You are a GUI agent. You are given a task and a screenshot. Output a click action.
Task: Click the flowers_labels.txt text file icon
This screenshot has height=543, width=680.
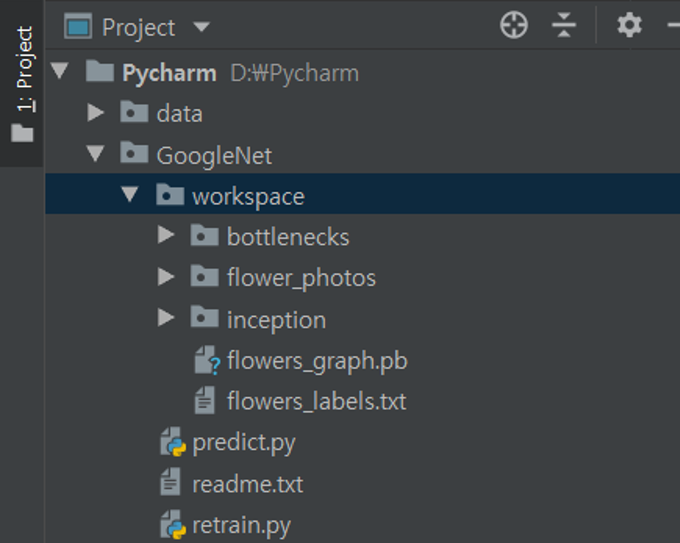pyautogui.click(x=204, y=400)
